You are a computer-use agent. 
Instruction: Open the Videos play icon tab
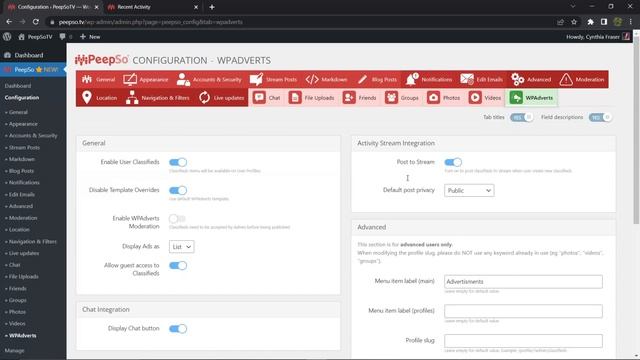click(x=475, y=98)
